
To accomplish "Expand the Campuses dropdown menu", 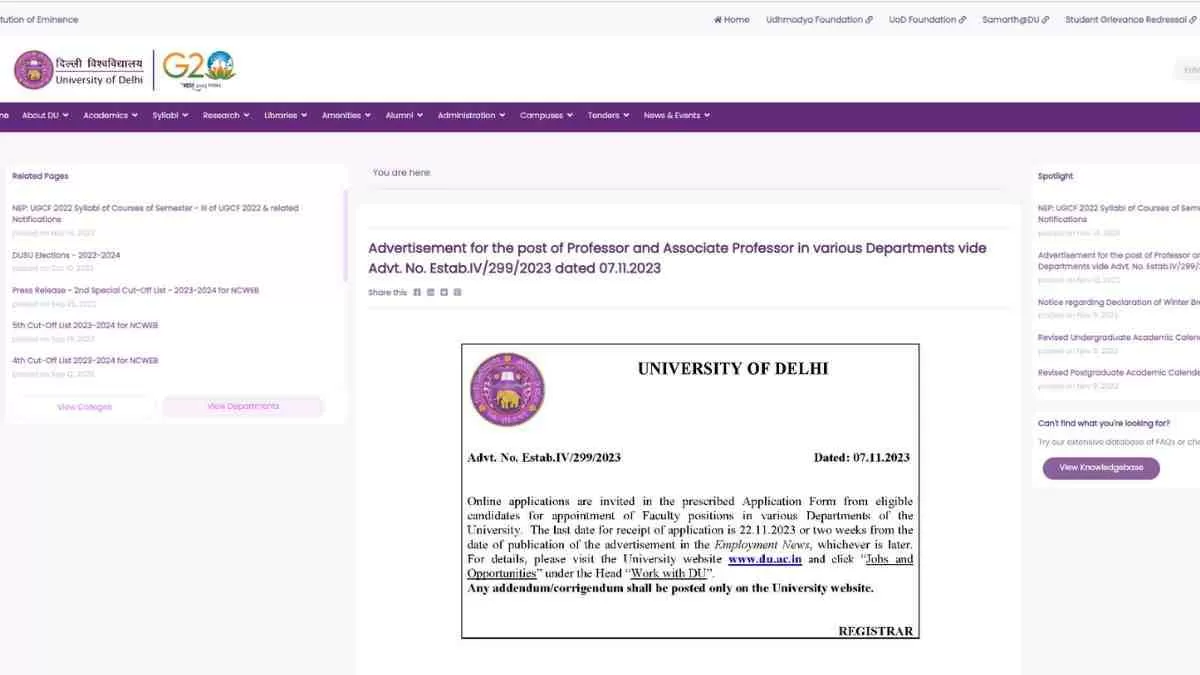I will [x=546, y=115].
